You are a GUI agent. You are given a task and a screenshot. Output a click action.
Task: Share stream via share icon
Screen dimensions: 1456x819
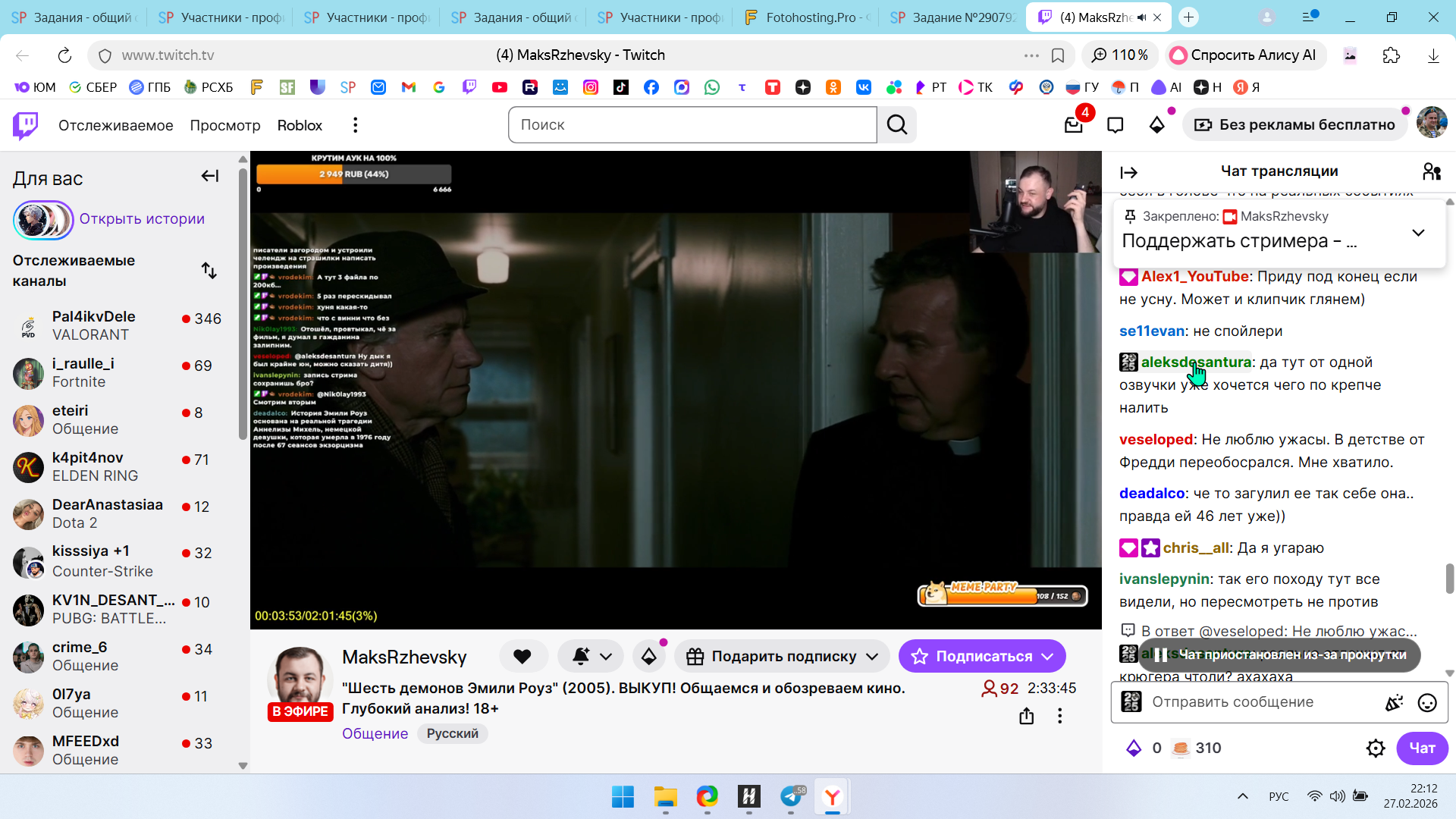click(1026, 716)
